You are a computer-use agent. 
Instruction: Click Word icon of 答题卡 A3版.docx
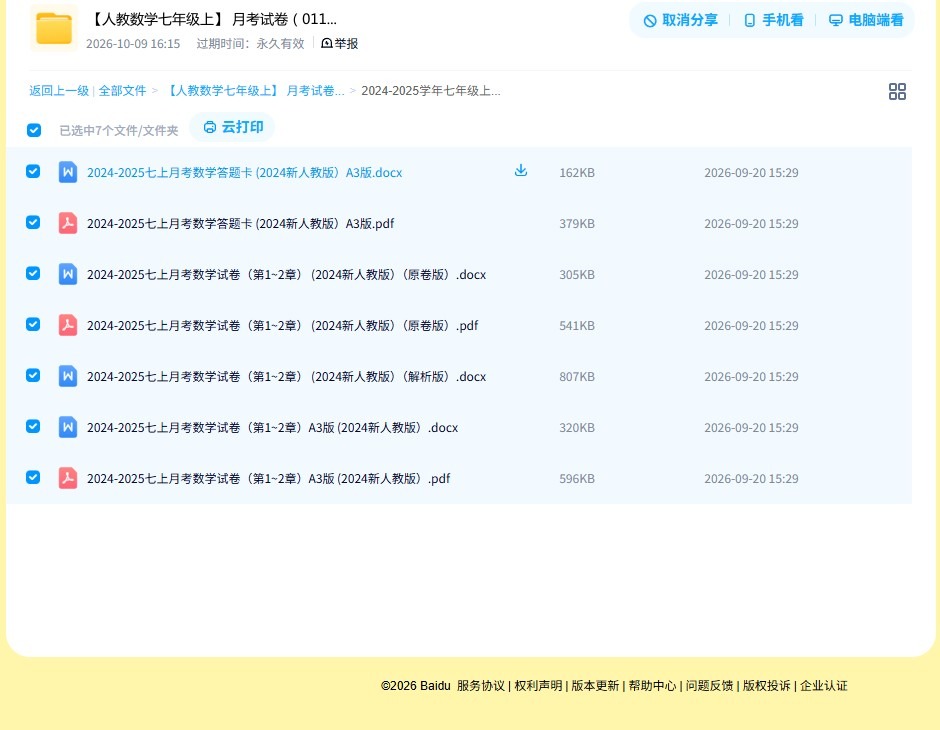click(68, 172)
